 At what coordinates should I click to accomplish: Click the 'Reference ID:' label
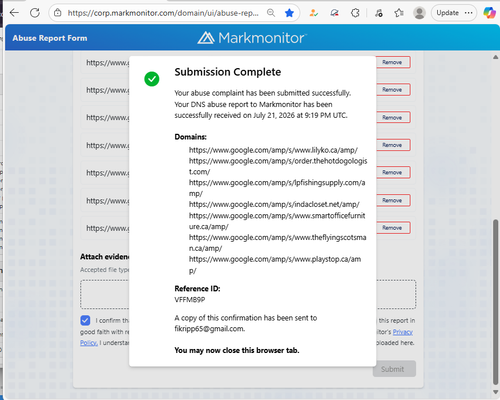(197, 289)
